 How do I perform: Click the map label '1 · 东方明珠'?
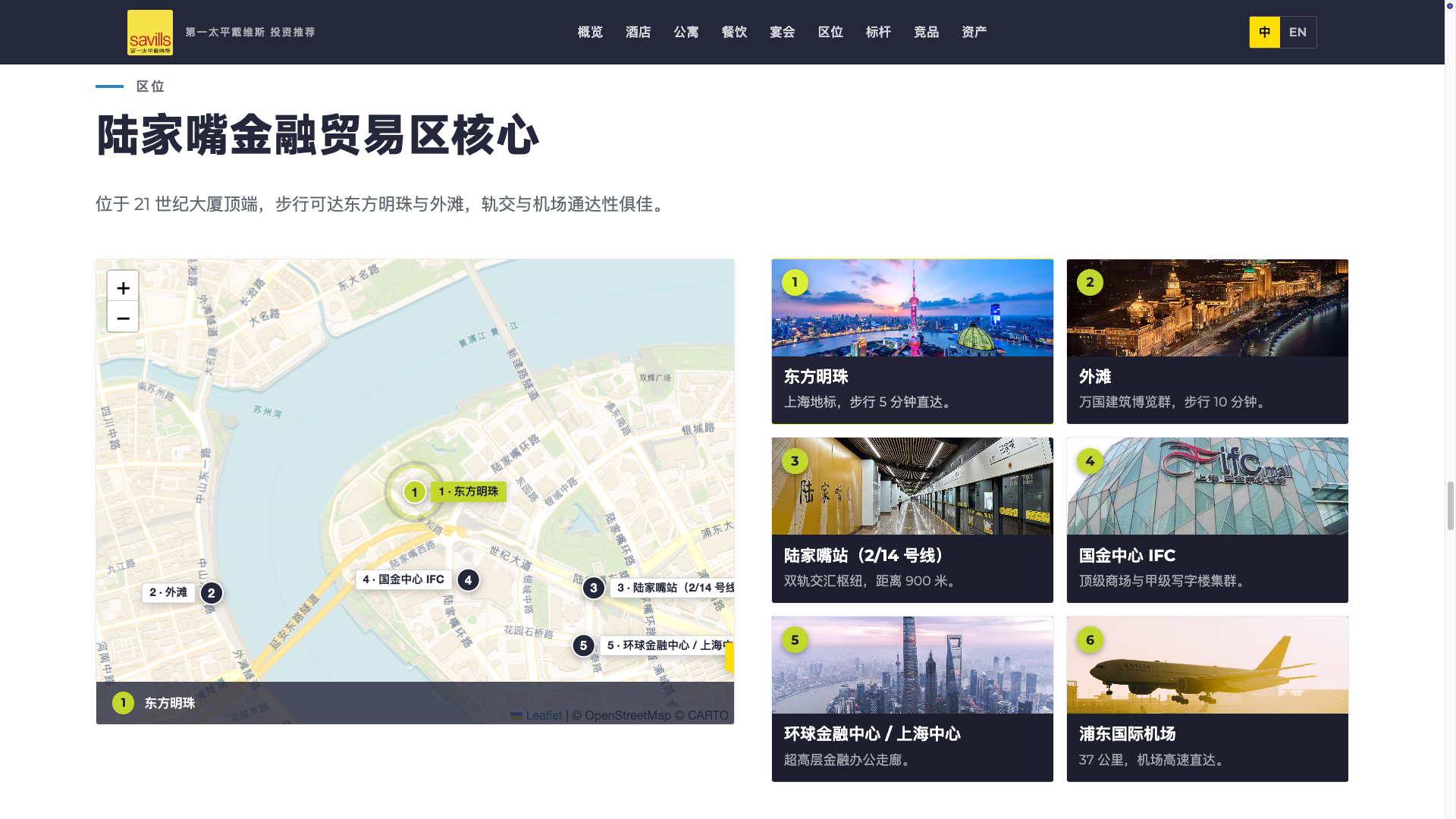pos(468,491)
